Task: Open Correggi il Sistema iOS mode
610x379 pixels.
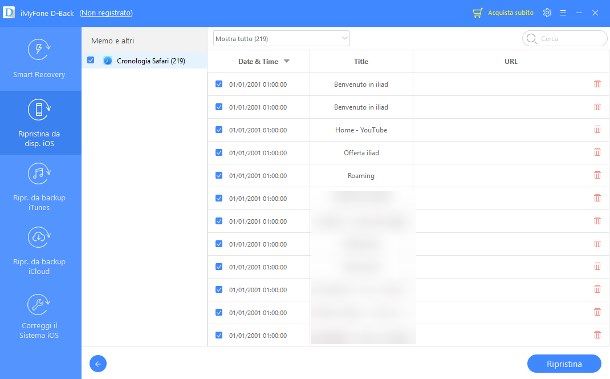Action: 39,315
